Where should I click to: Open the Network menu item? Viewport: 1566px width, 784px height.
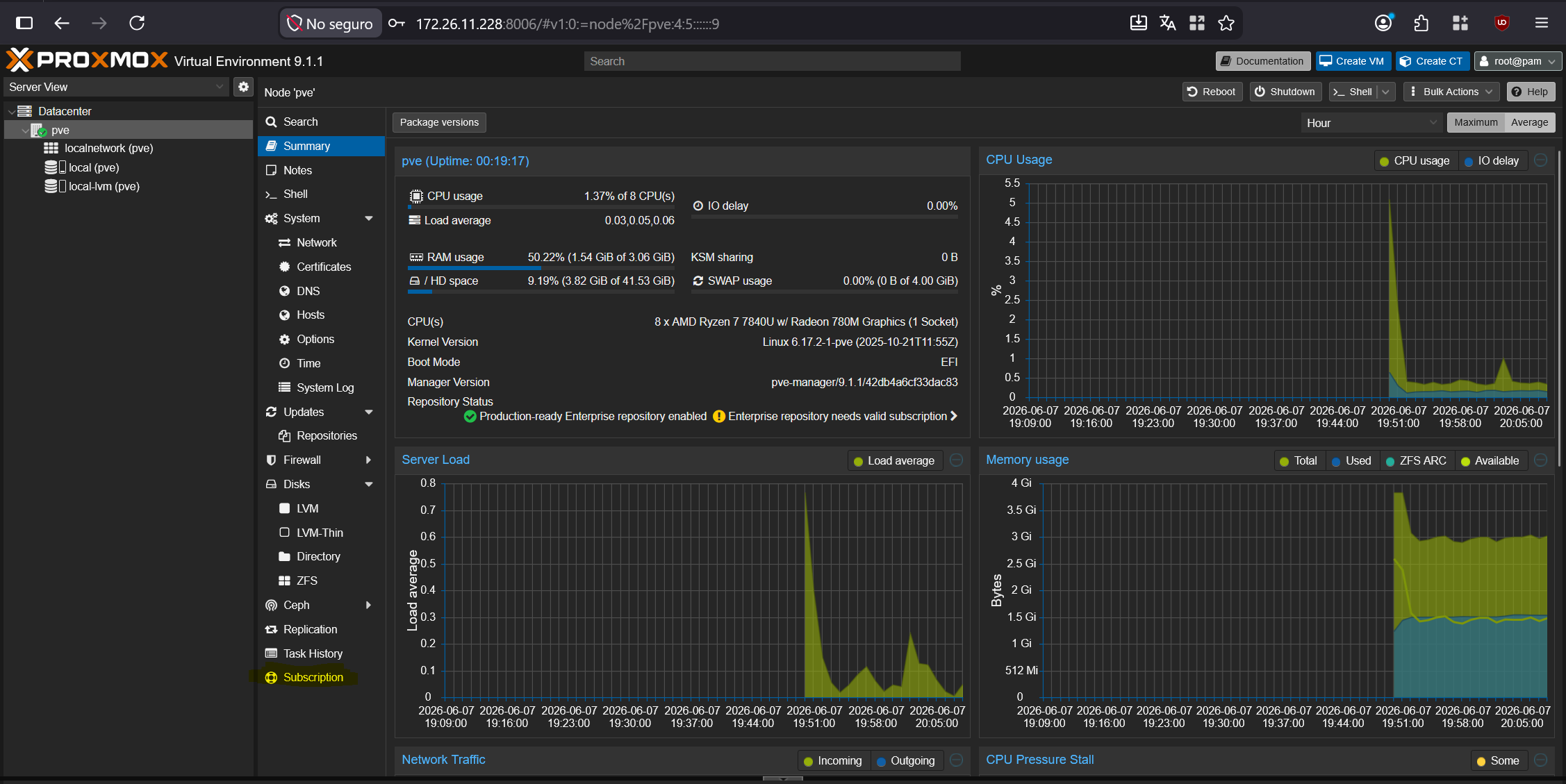click(321, 242)
